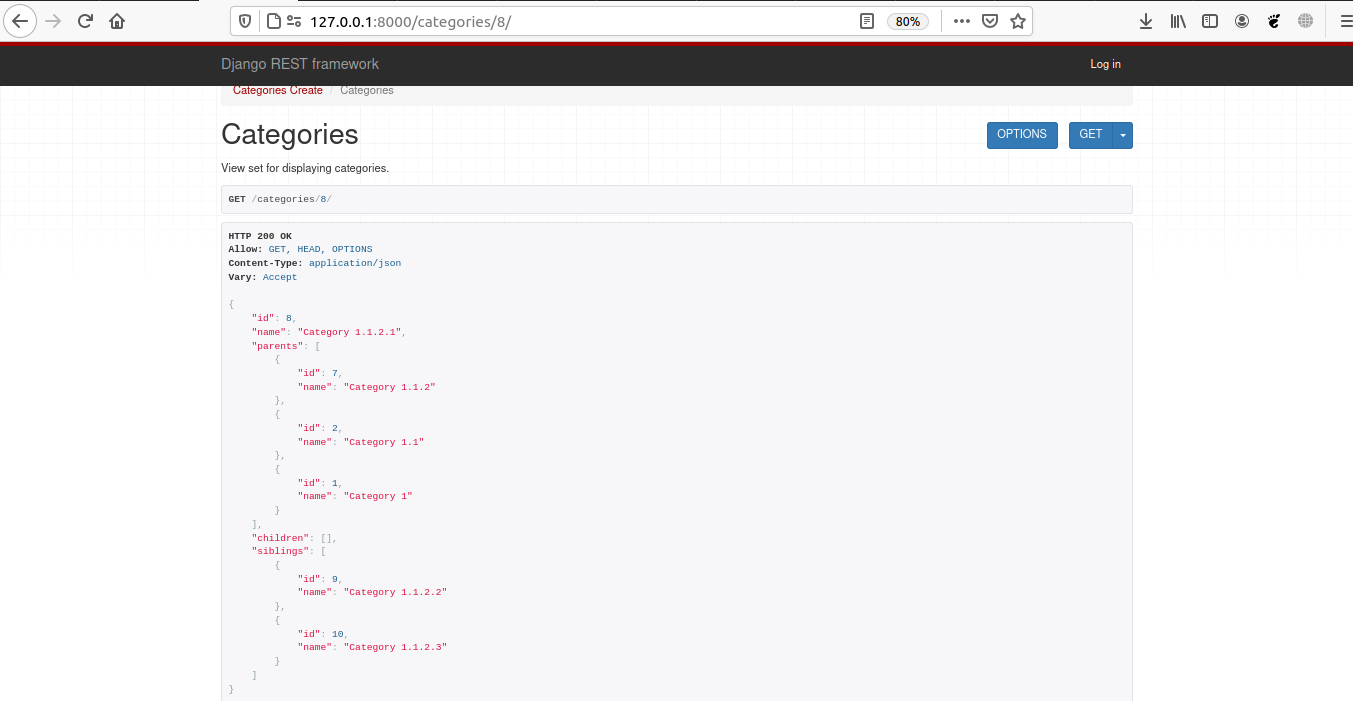This screenshot has width=1353, height=701.
Task: Reset the 80% zoom level badge
Action: pos(908,21)
